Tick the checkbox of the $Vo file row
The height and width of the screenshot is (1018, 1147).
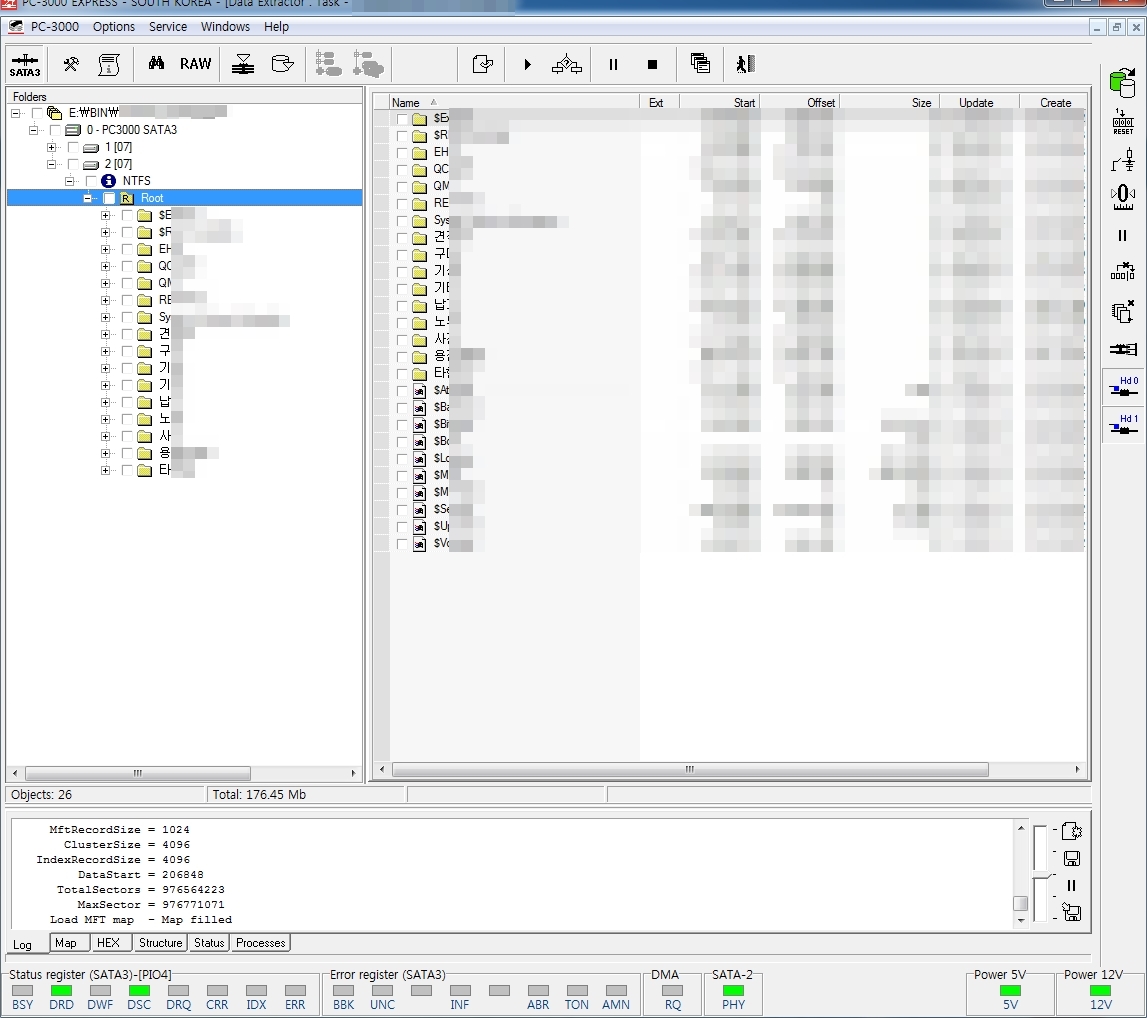point(402,543)
